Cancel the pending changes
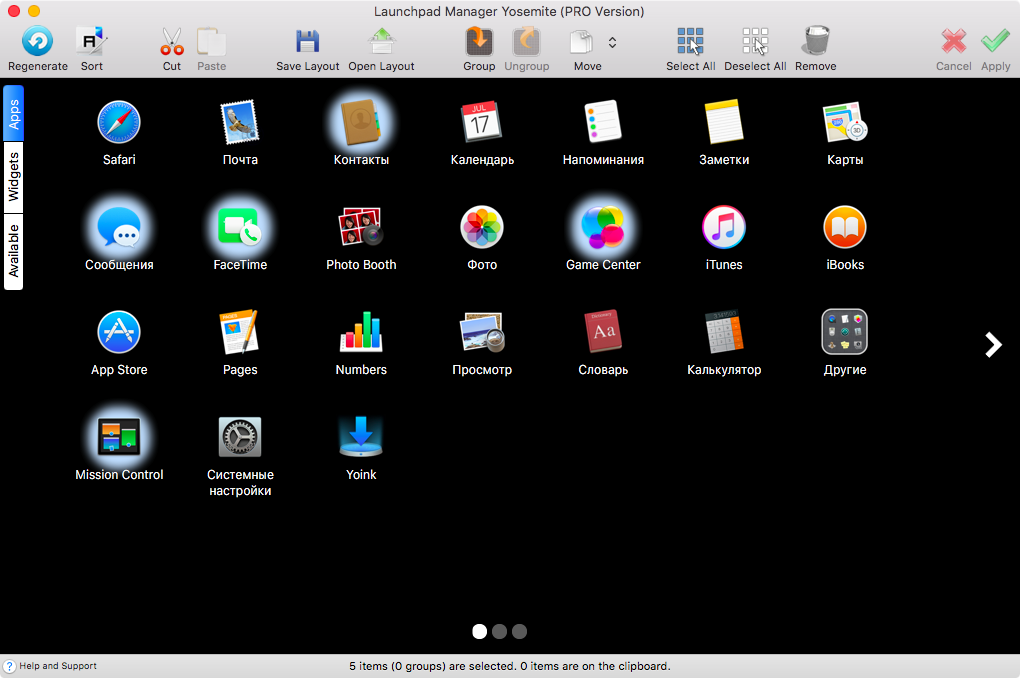 click(x=953, y=42)
